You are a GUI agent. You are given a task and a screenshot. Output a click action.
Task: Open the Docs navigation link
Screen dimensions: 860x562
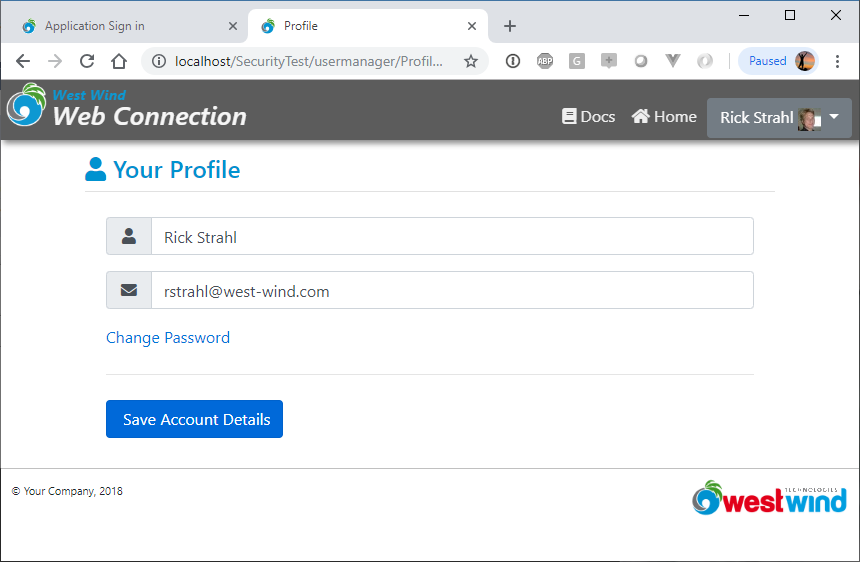pyautogui.click(x=589, y=117)
